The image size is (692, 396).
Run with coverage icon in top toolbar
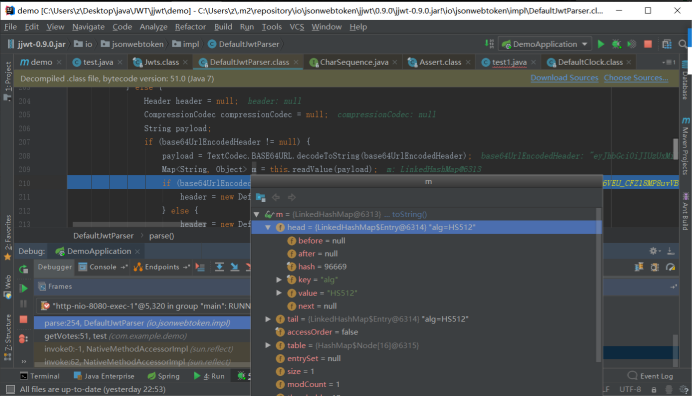[632, 44]
